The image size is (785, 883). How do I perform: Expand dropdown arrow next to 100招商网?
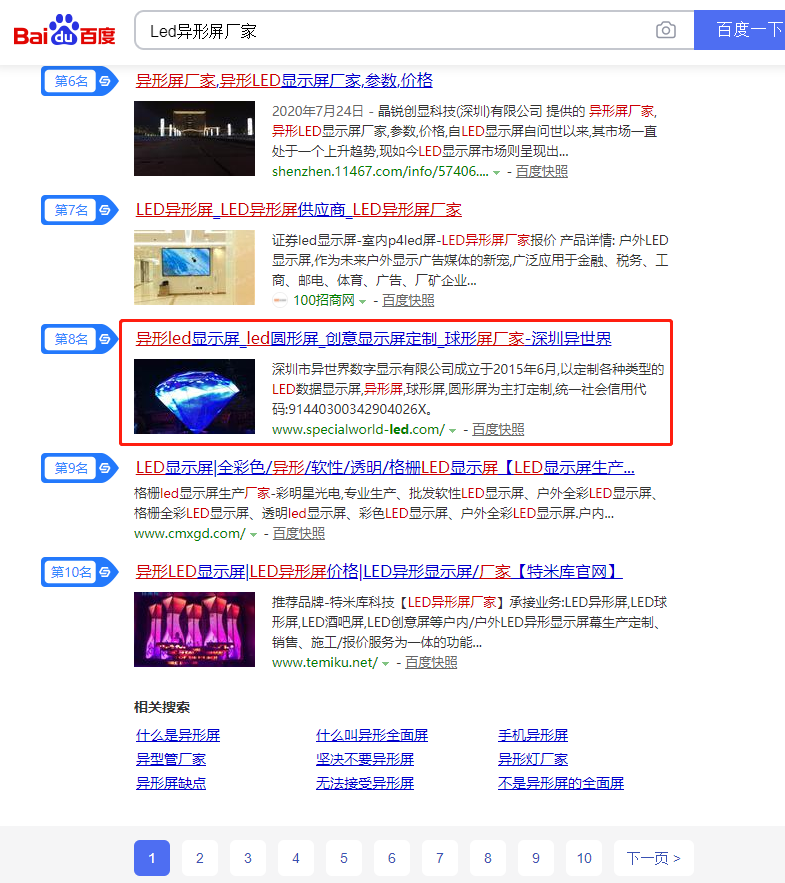362,302
